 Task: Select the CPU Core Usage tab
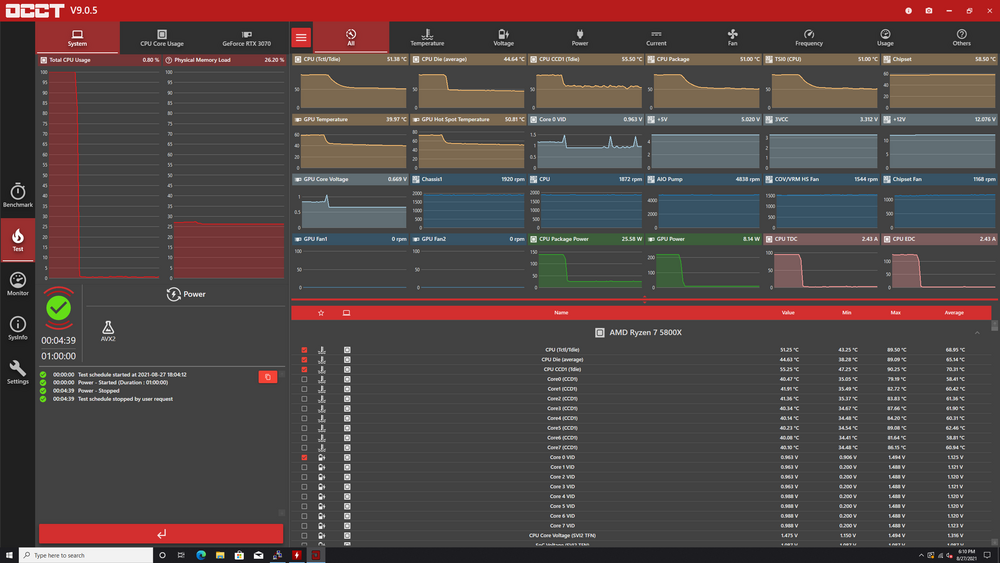[161, 38]
